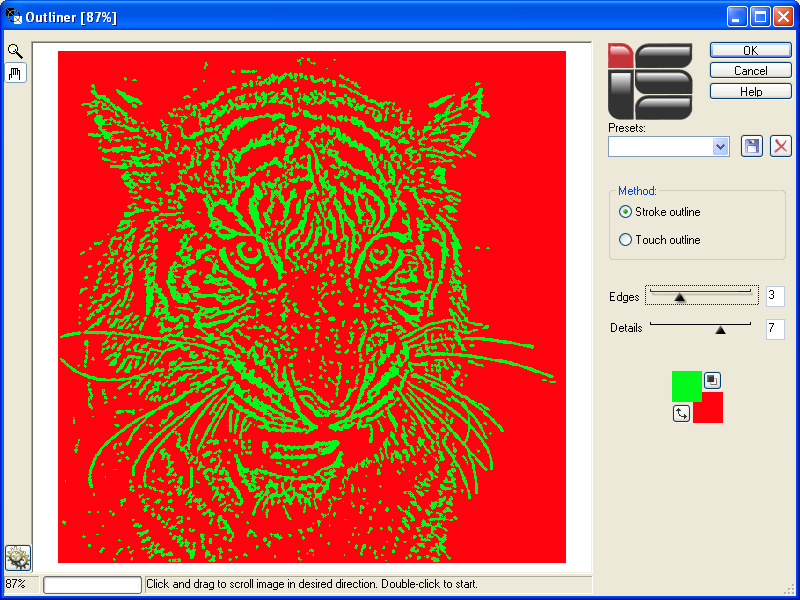This screenshot has height=600, width=800.
Task: Delete the preset with the red X icon
Action: pos(781,146)
